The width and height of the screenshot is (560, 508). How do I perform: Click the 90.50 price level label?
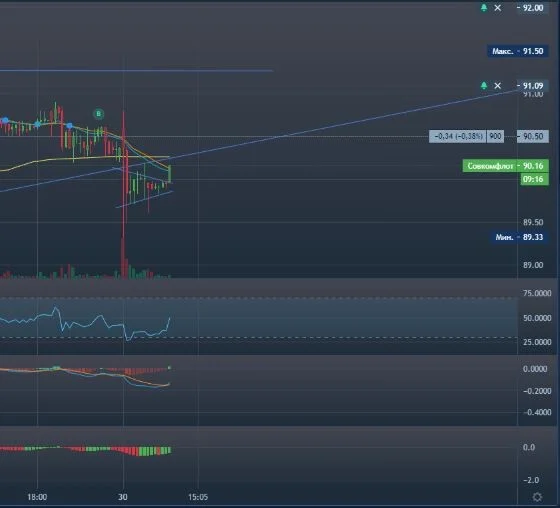pos(533,136)
